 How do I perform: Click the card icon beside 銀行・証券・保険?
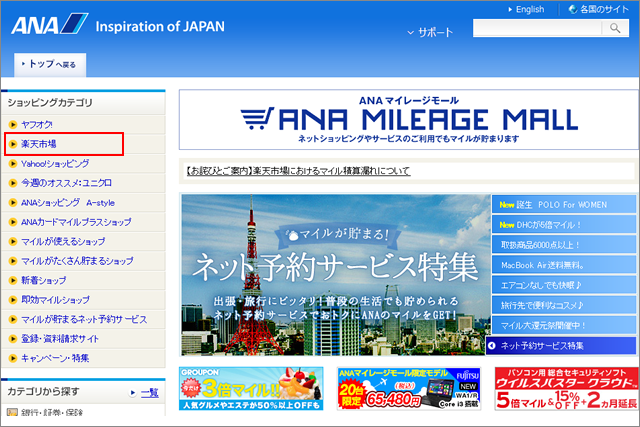[12, 412]
